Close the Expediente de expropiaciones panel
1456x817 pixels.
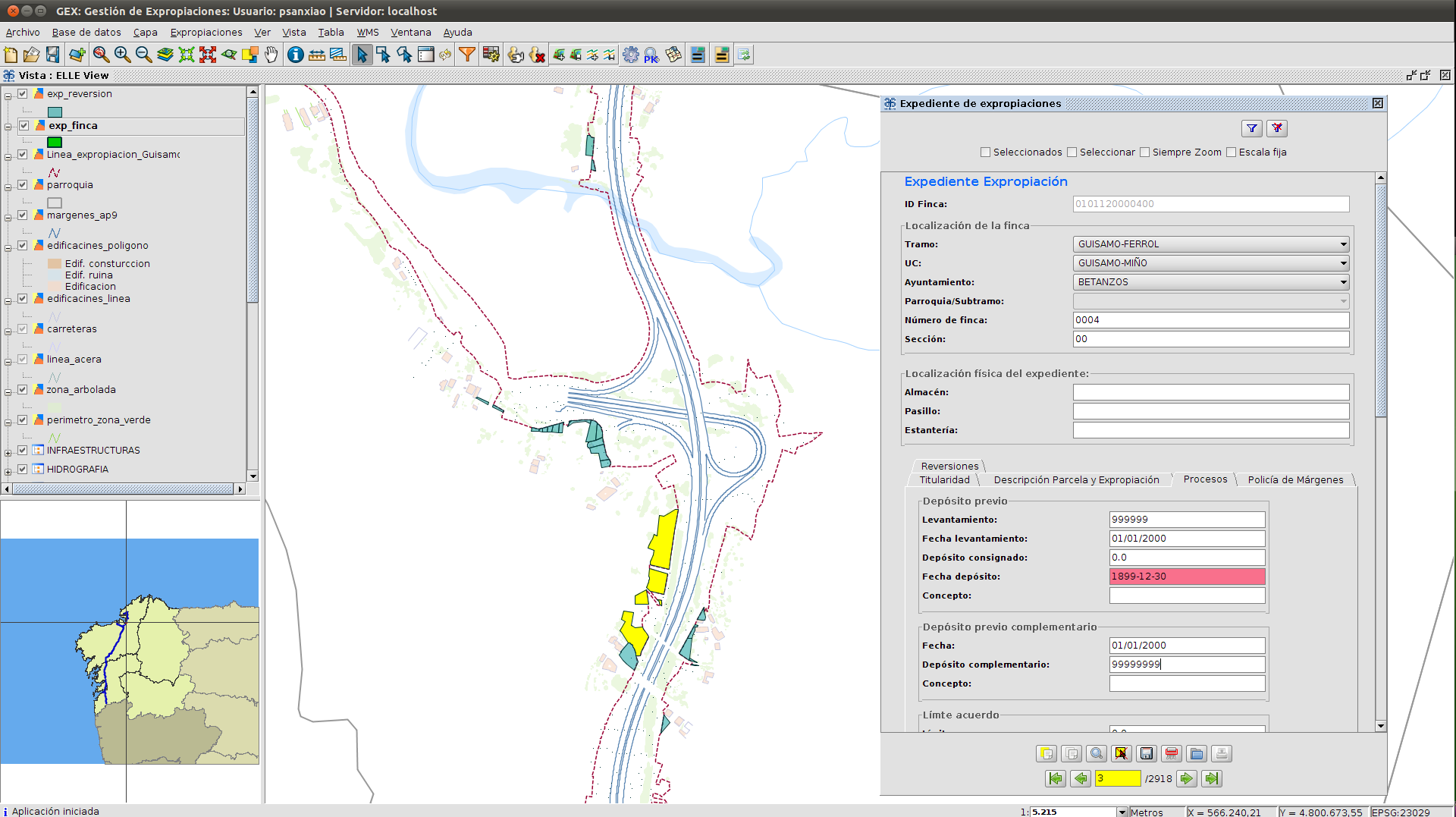(1378, 103)
